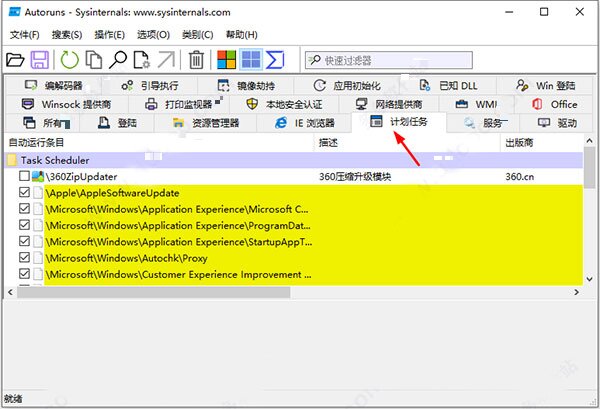Click the vertical scrollbar down arrow
Image resolution: width=600 pixels, height=409 pixels.
point(589,279)
